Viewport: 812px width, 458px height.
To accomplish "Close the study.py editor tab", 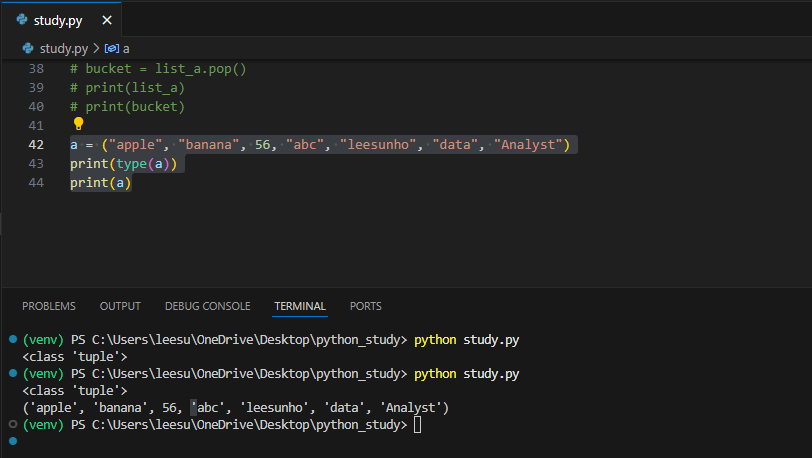I will (x=107, y=20).
